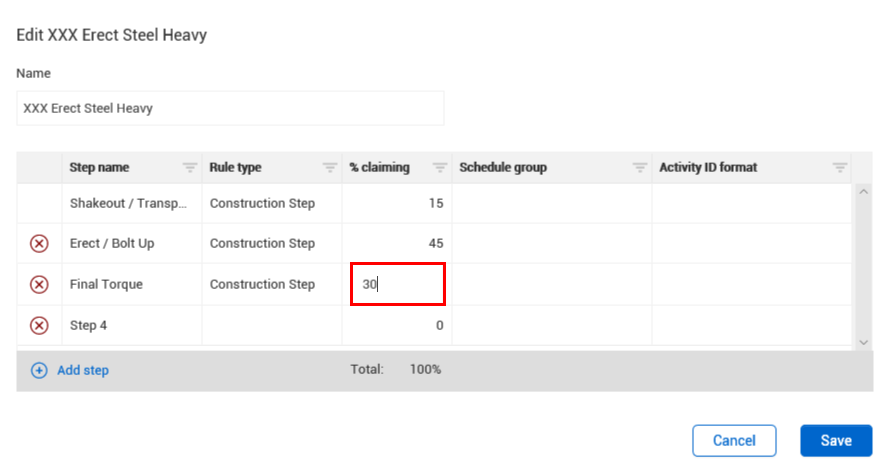
Task: Click the Final Torque % claiming field
Action: coord(397,285)
